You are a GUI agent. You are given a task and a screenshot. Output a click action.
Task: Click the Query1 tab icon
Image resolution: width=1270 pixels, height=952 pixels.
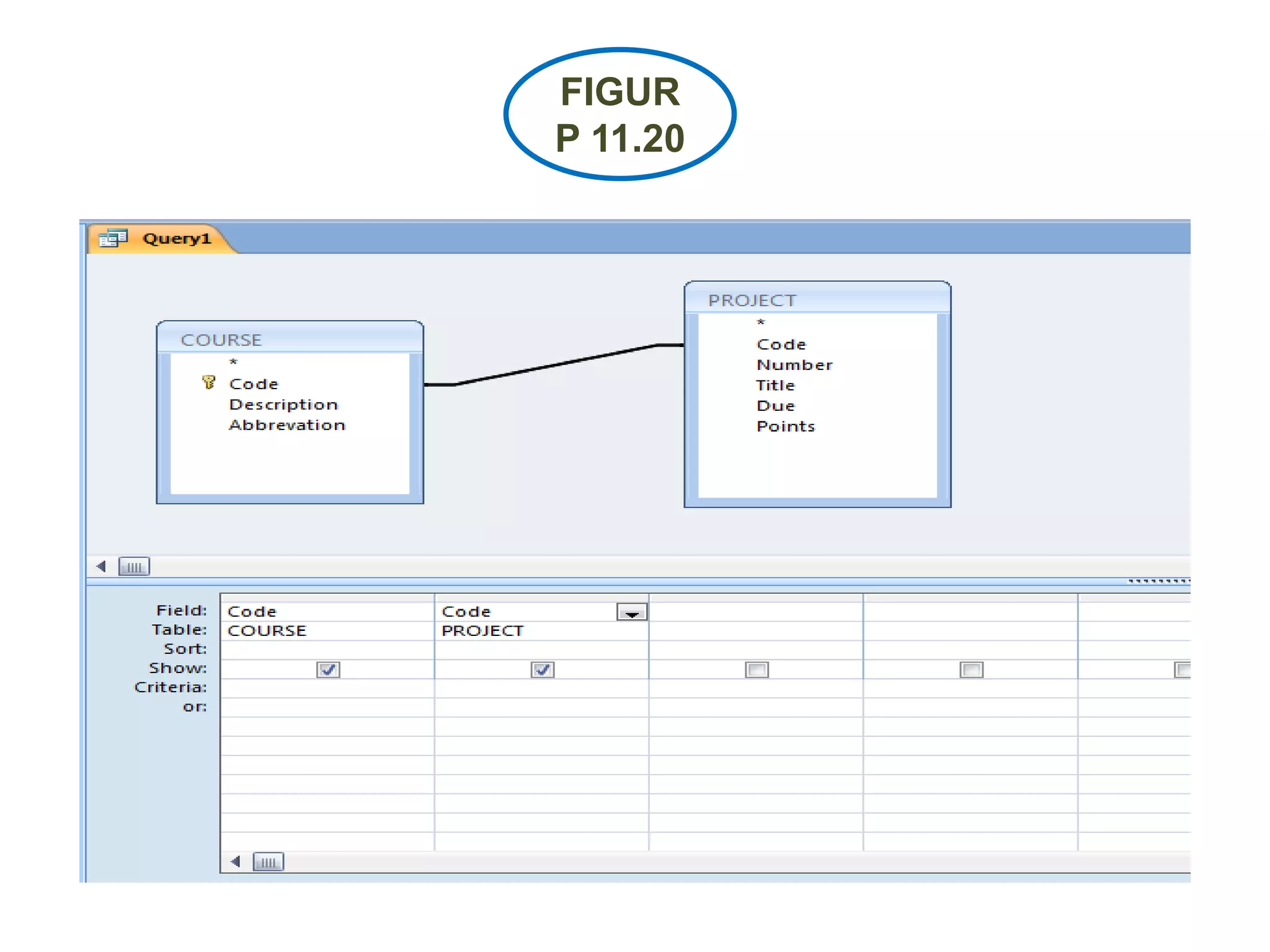click(x=113, y=239)
